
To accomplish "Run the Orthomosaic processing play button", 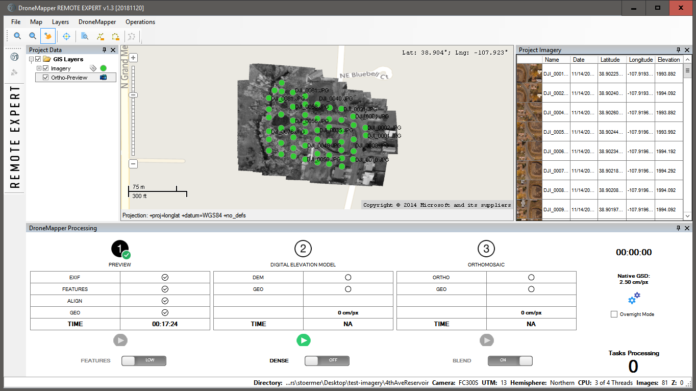I will (486, 340).
